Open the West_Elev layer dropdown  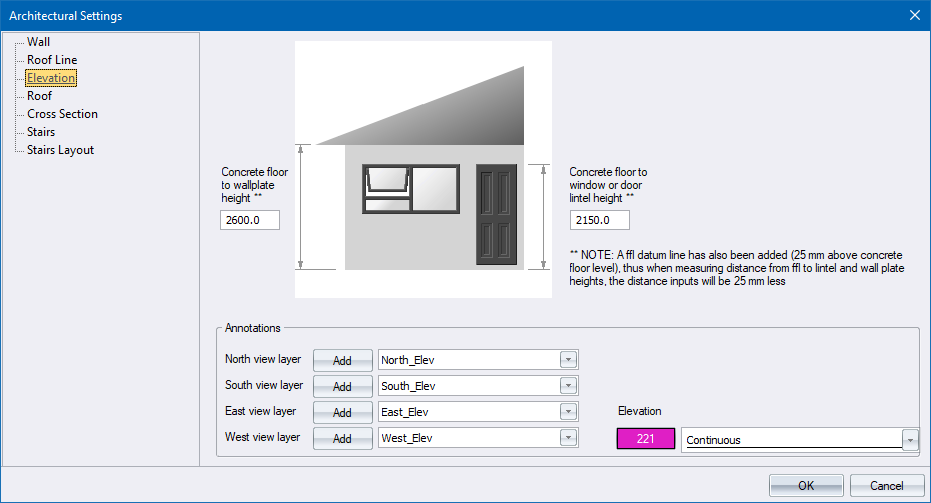(568, 438)
